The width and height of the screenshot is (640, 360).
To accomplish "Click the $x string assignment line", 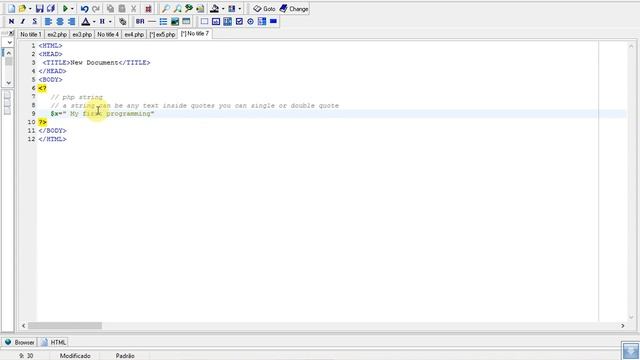I will (102, 114).
